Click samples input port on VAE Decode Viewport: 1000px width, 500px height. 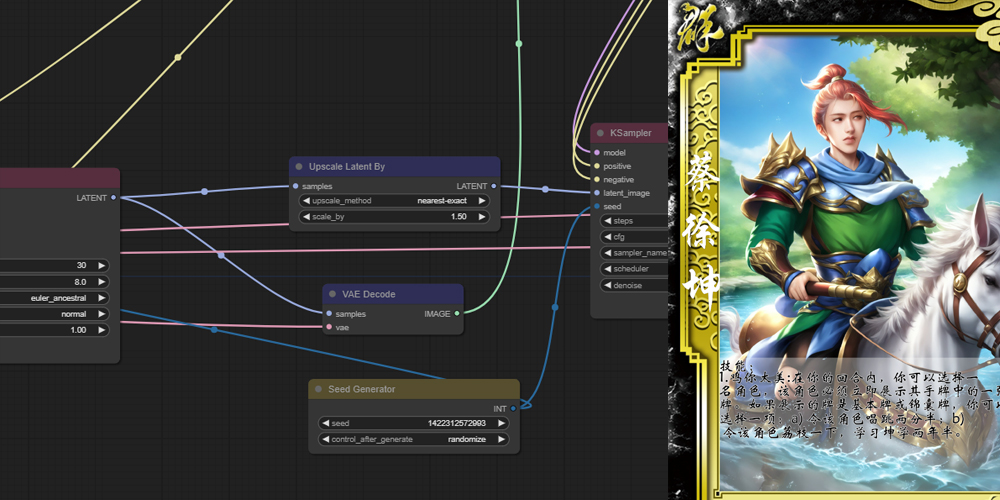point(328,314)
